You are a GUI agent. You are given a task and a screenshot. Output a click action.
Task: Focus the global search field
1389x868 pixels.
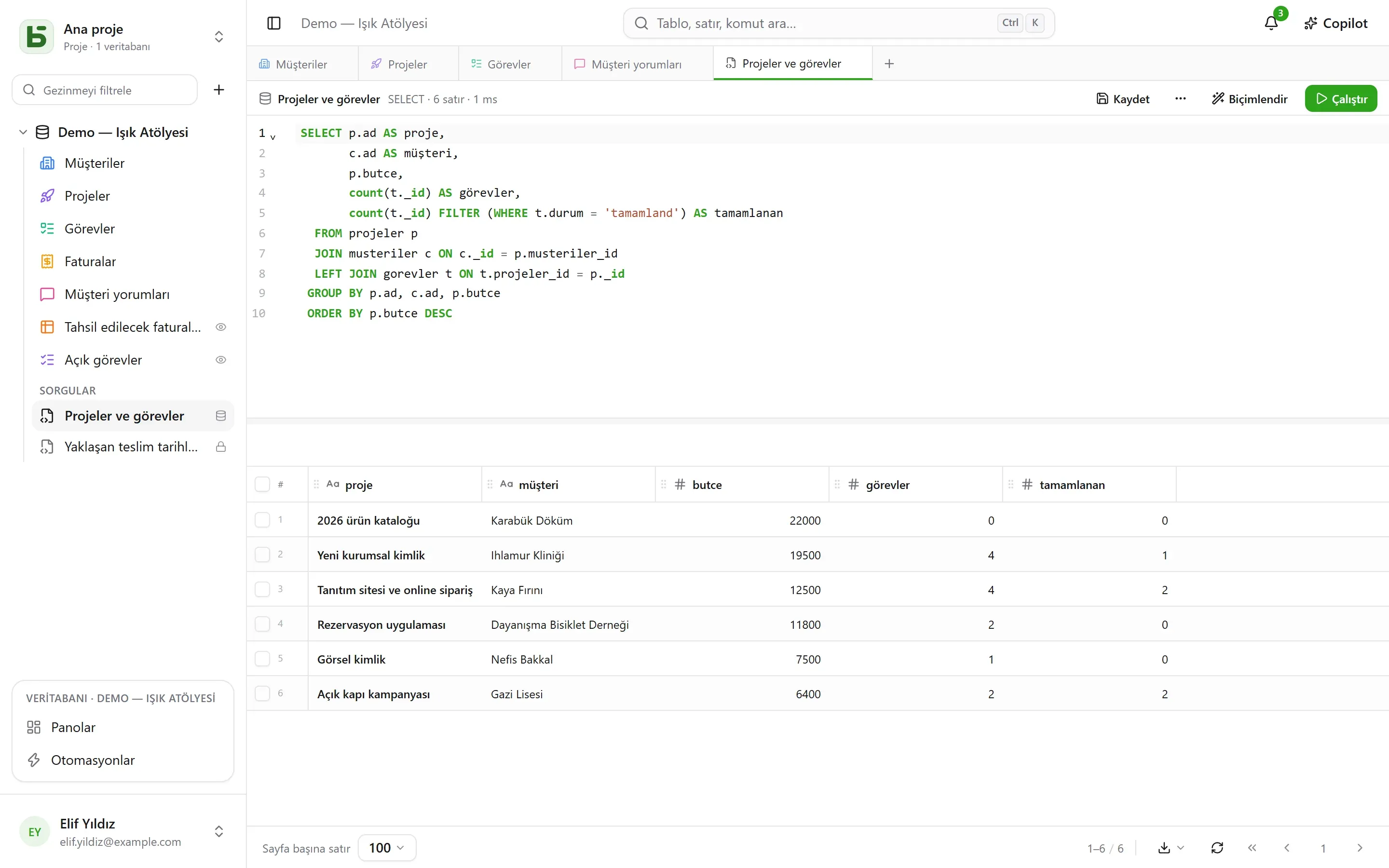[839, 23]
